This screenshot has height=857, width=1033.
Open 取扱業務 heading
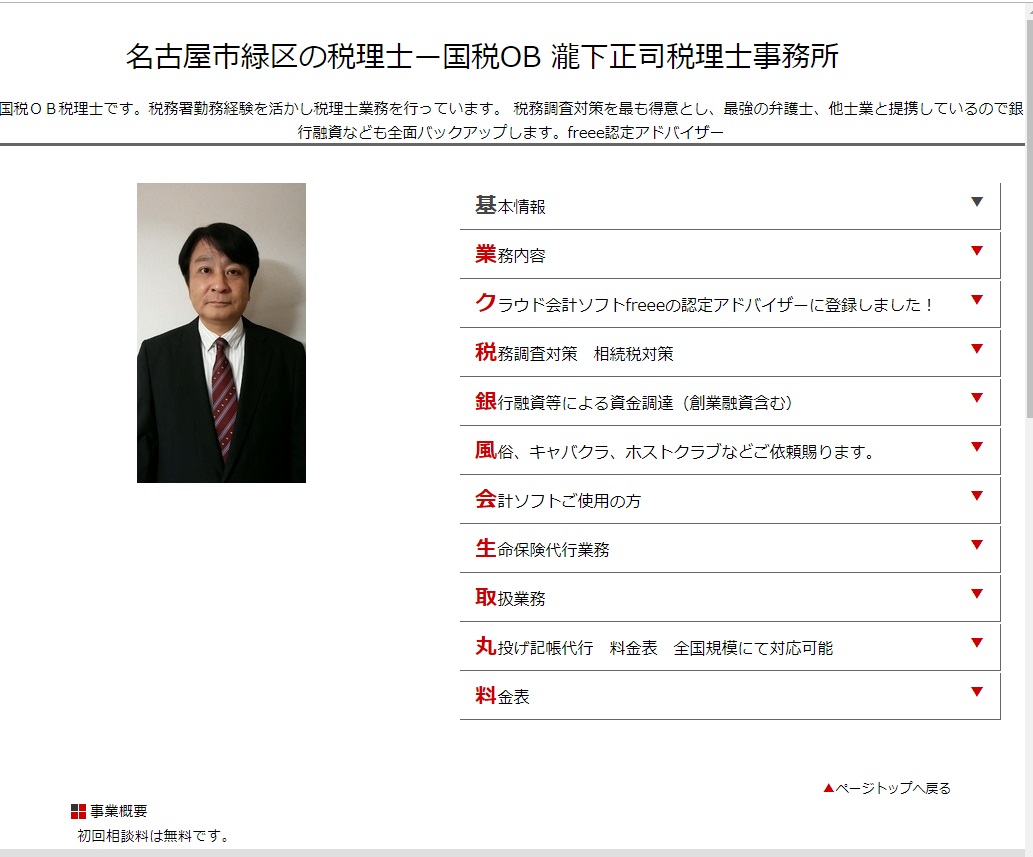511,597
